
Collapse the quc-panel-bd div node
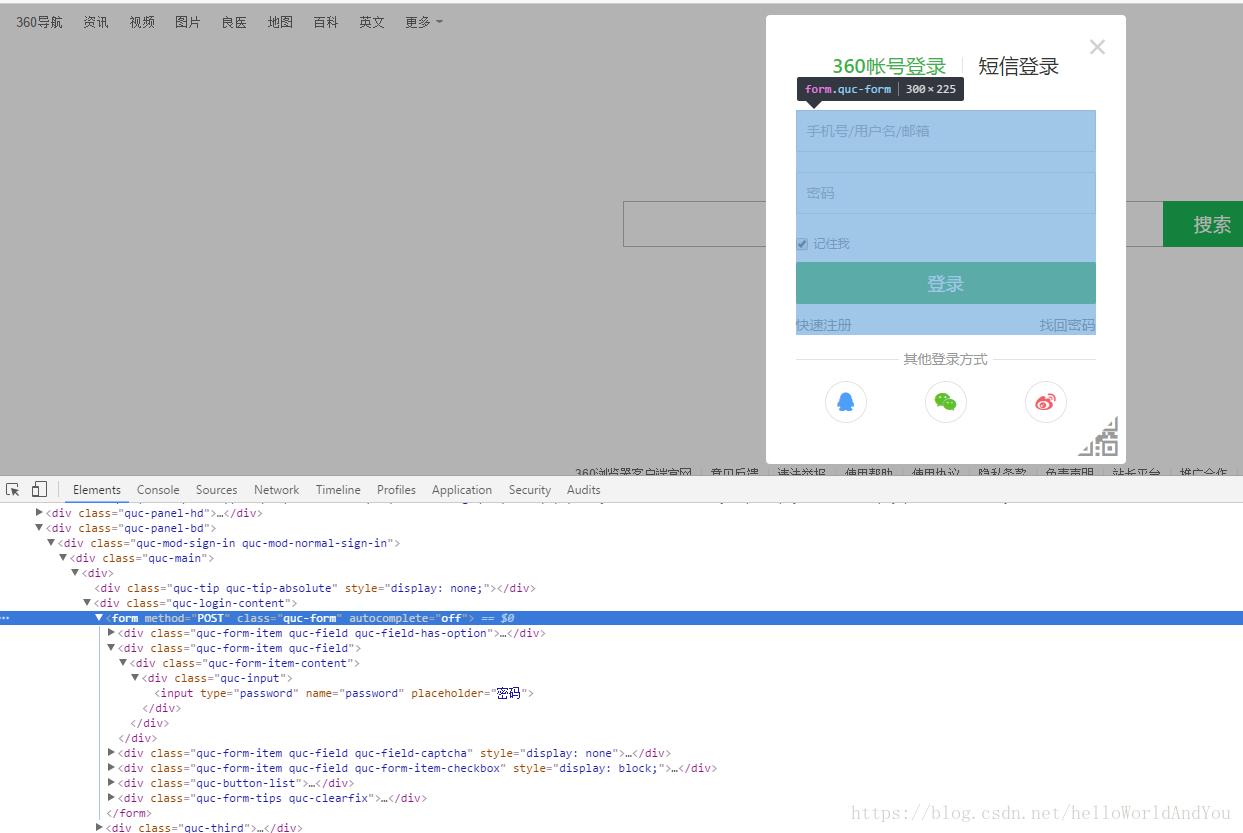point(39,528)
